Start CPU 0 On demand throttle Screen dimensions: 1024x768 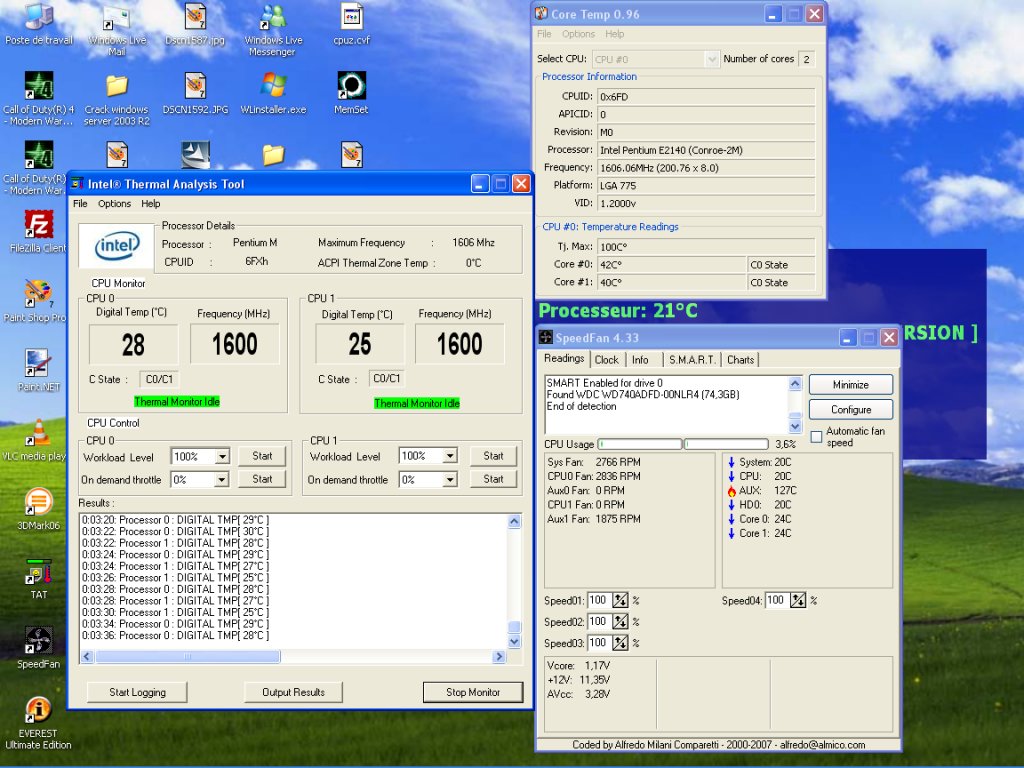point(262,479)
